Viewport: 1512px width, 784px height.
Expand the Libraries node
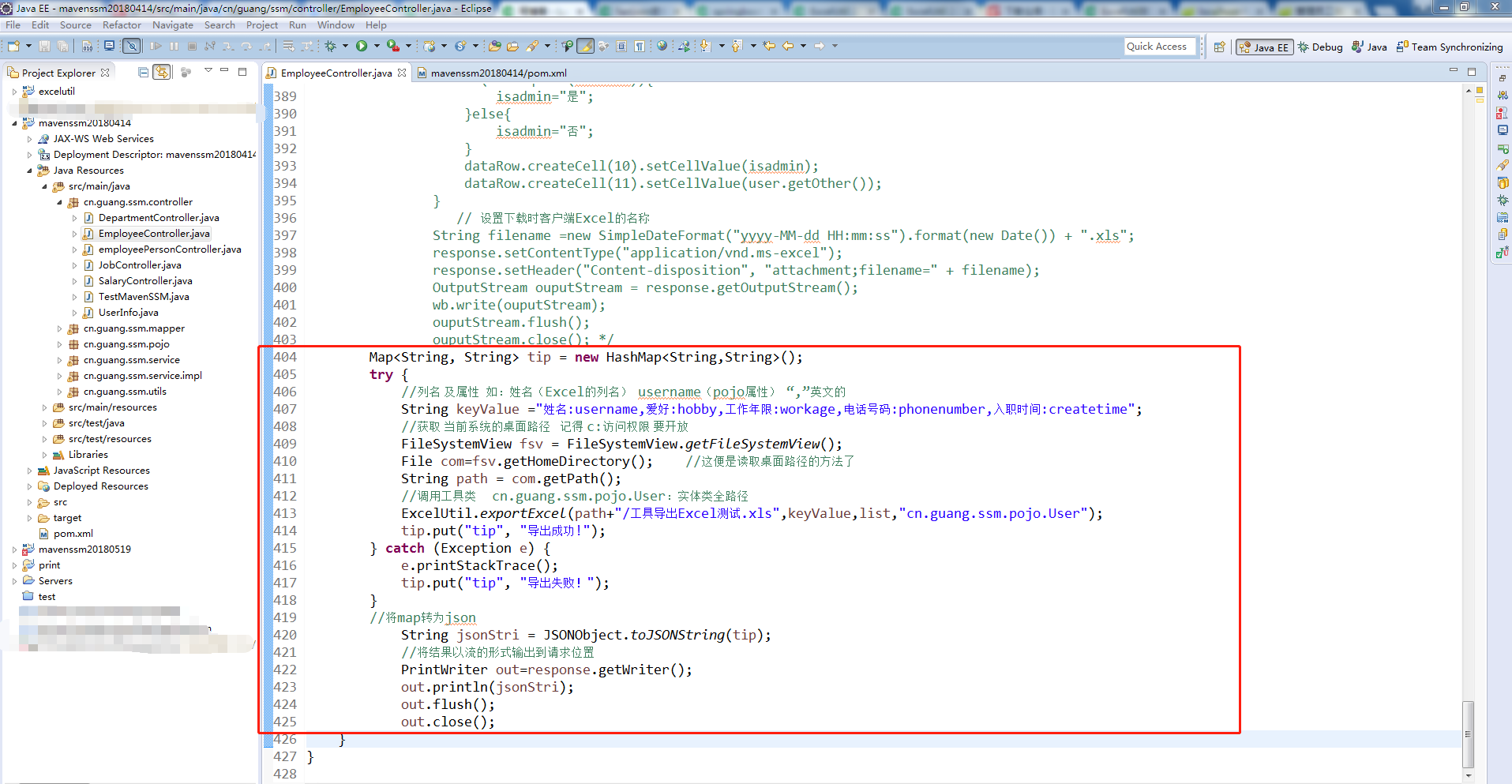(44, 455)
